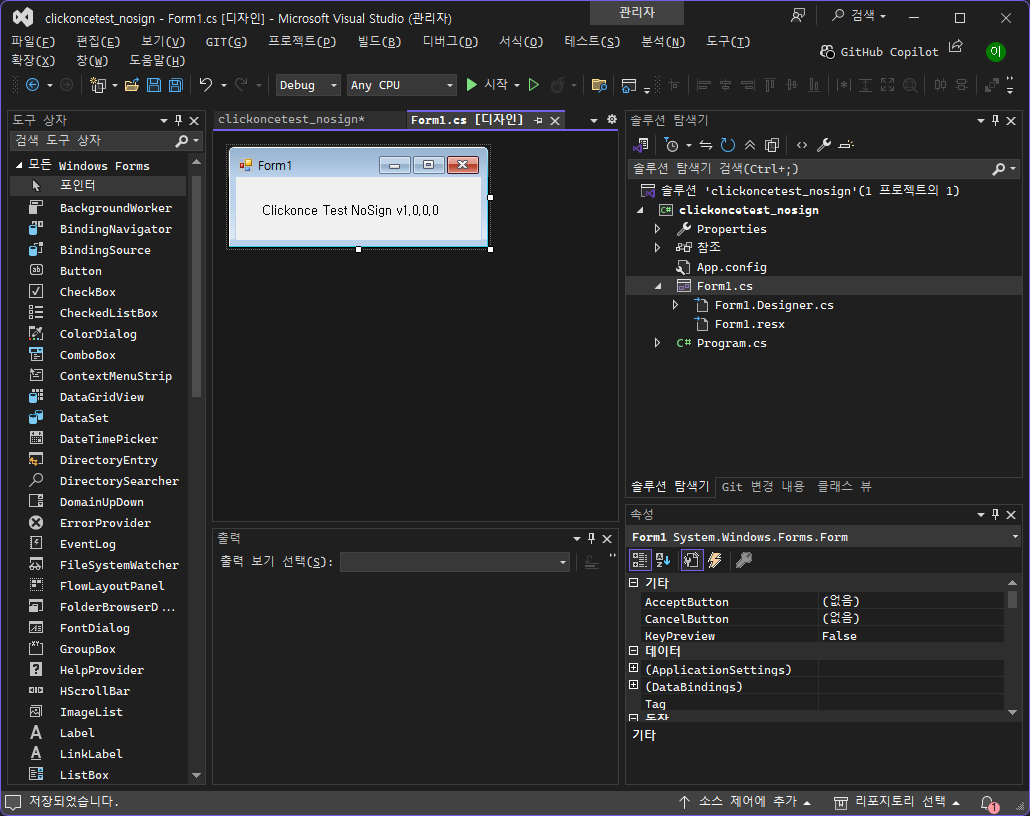This screenshot has width=1030, height=816.
Task: Click the toolbox search input field
Action: pos(93,141)
